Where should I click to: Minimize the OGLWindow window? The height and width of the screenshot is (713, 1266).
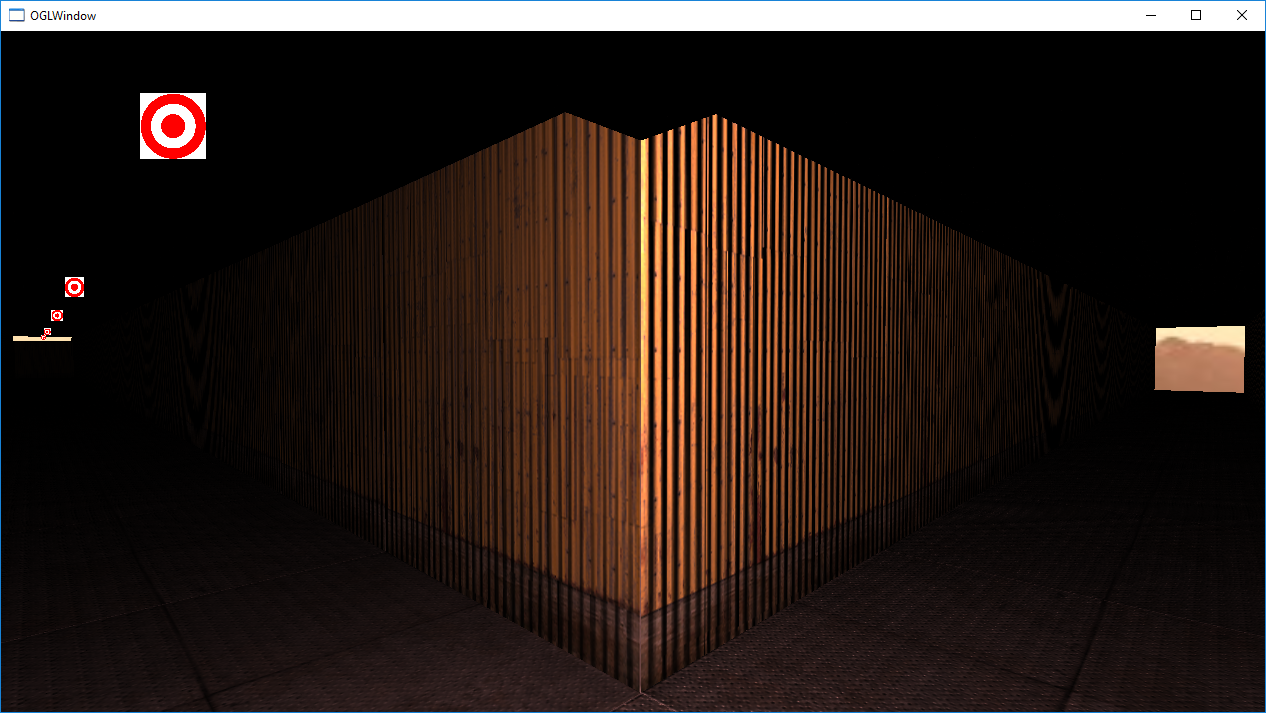point(1150,15)
